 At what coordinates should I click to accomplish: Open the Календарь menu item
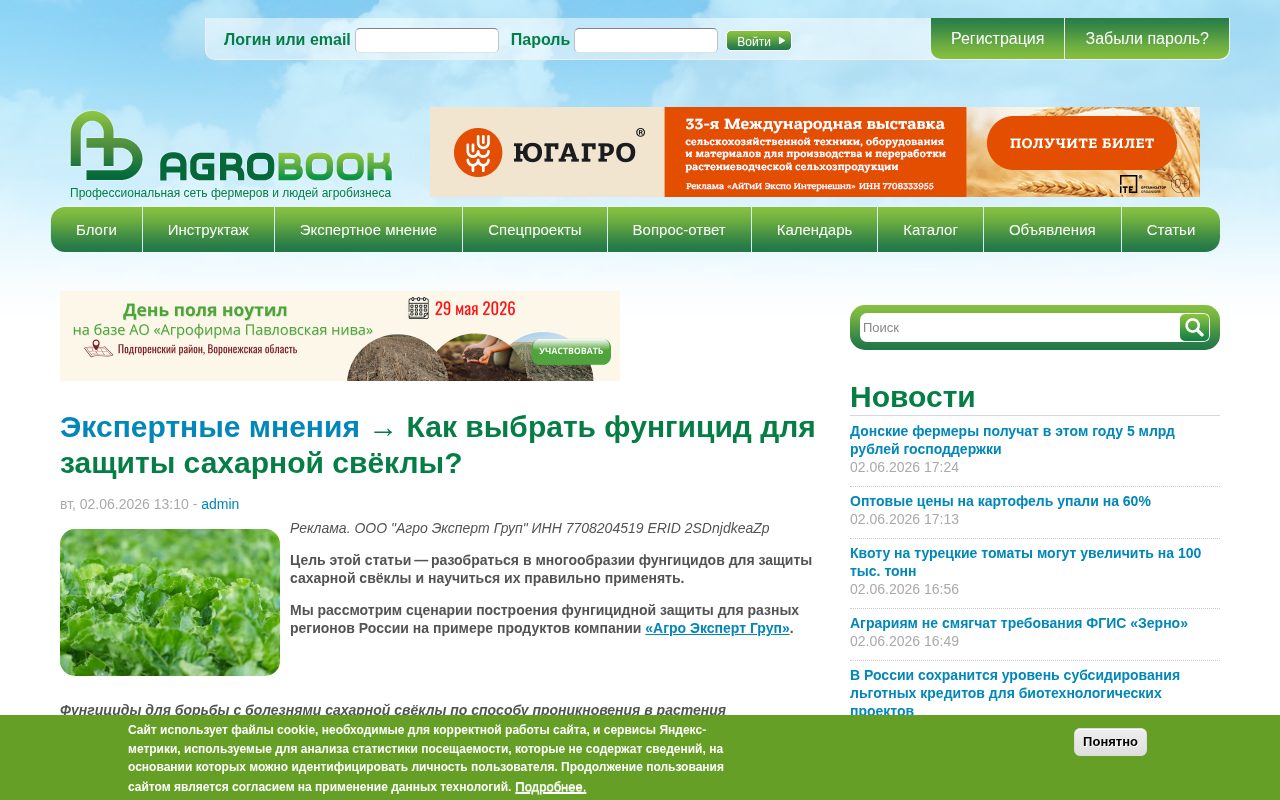814,230
